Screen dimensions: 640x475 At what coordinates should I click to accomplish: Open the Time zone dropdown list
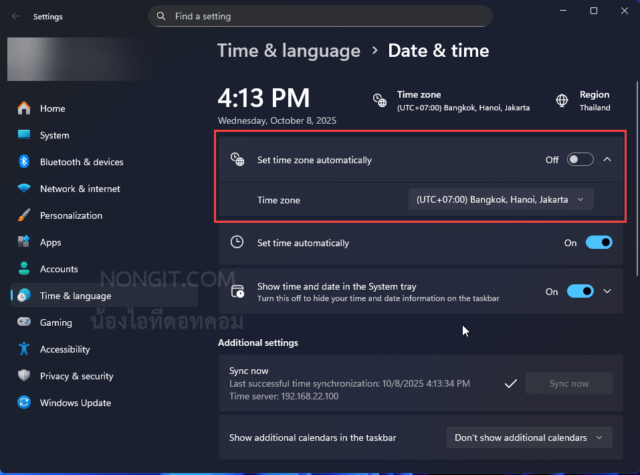501,200
